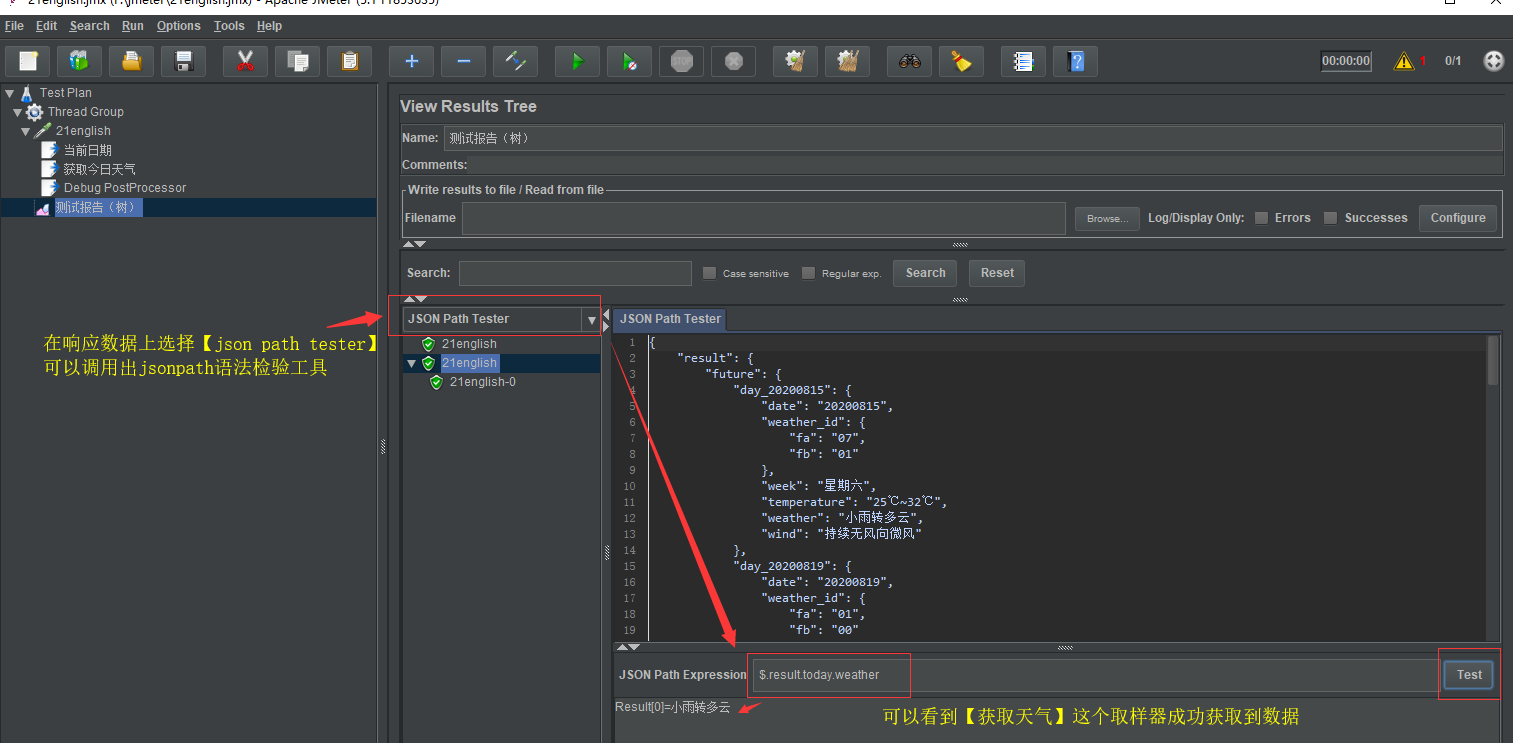Open the Help menu

(269, 26)
